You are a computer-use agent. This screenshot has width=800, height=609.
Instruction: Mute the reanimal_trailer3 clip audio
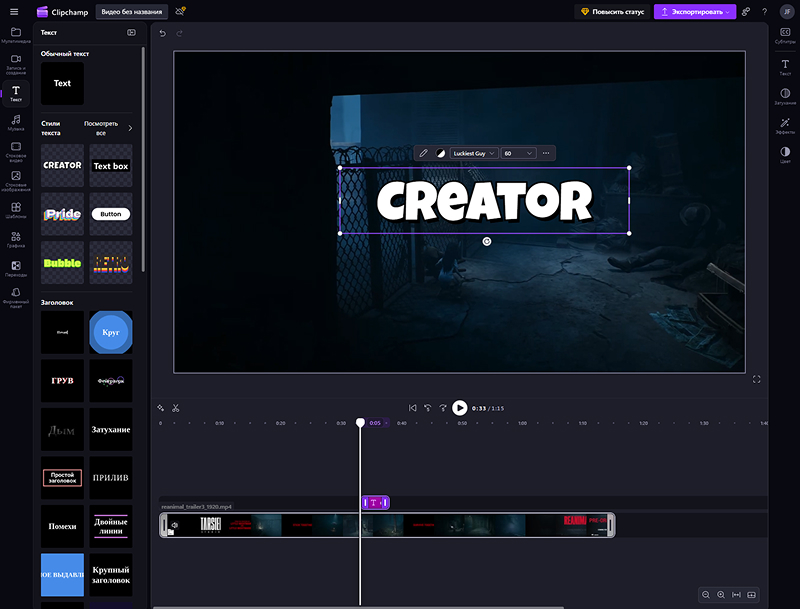(x=174, y=524)
